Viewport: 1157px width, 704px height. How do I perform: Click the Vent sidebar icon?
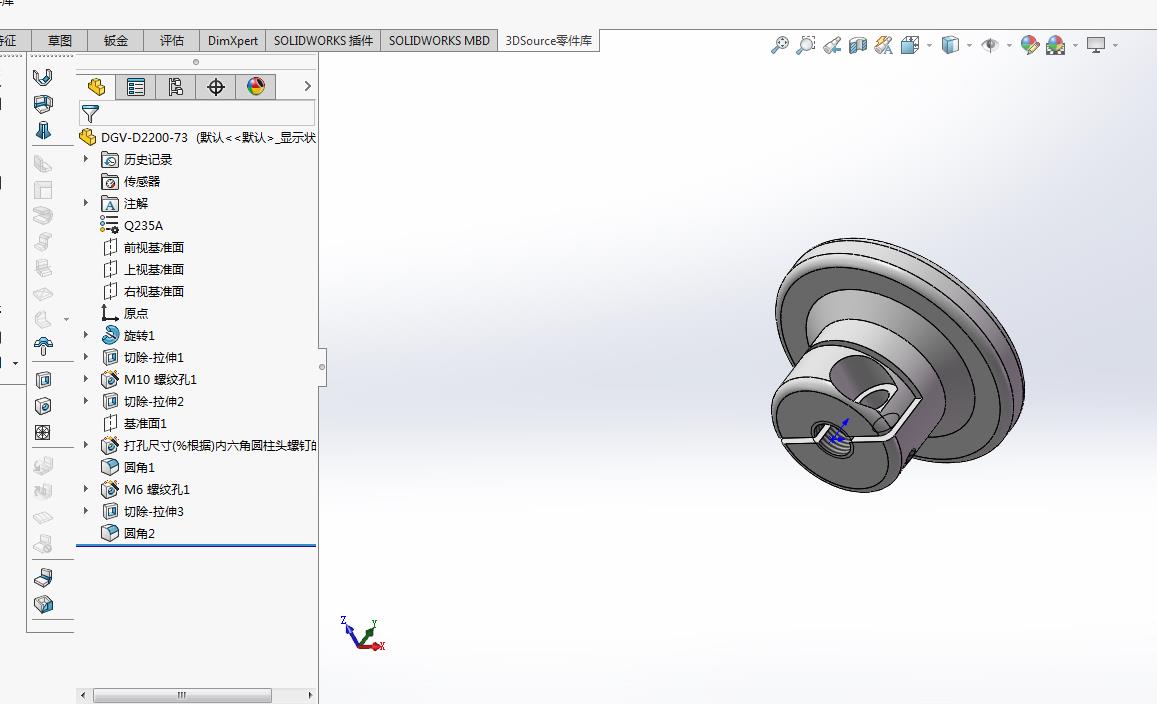tap(43, 433)
